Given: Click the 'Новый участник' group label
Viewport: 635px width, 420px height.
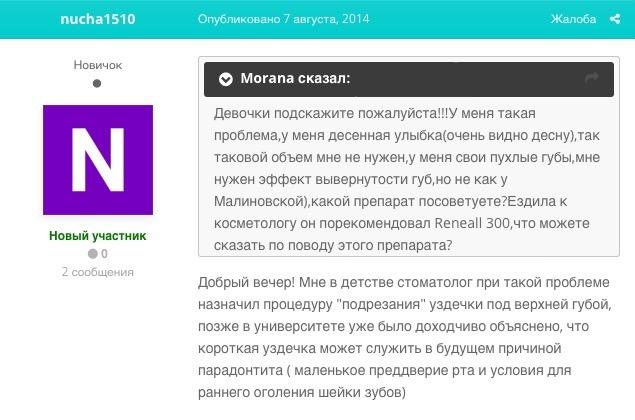Looking at the screenshot, I should coord(98,236).
